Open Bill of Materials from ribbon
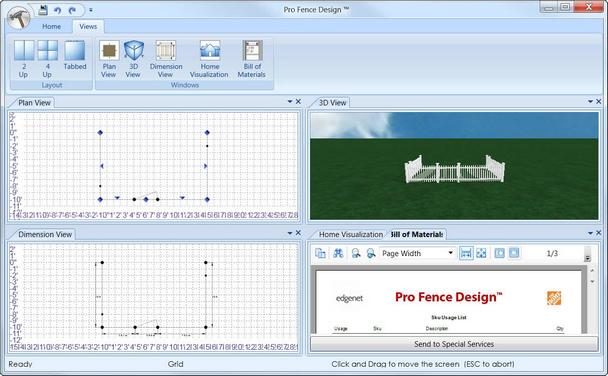This screenshot has height=376, width=608. [x=252, y=59]
